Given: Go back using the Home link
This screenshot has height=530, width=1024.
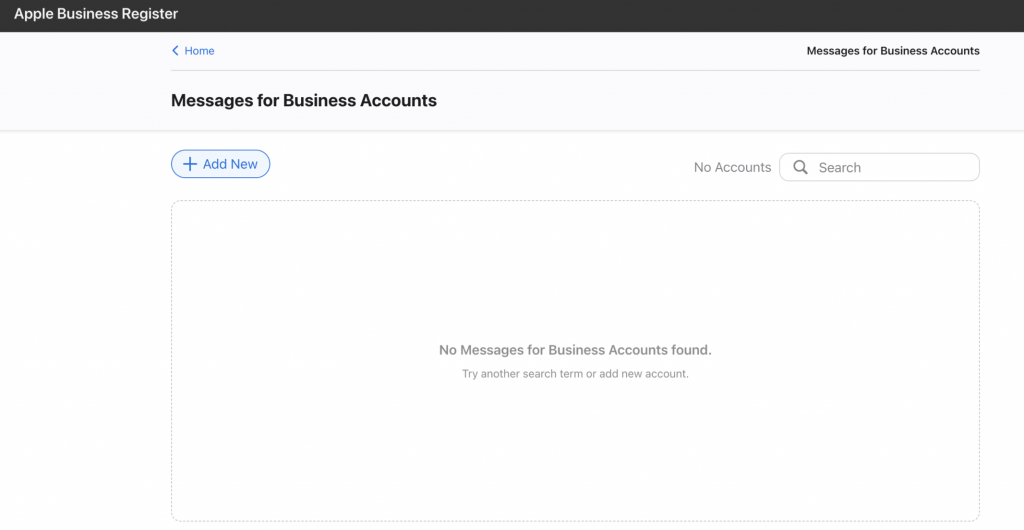Looking at the screenshot, I should (193, 51).
